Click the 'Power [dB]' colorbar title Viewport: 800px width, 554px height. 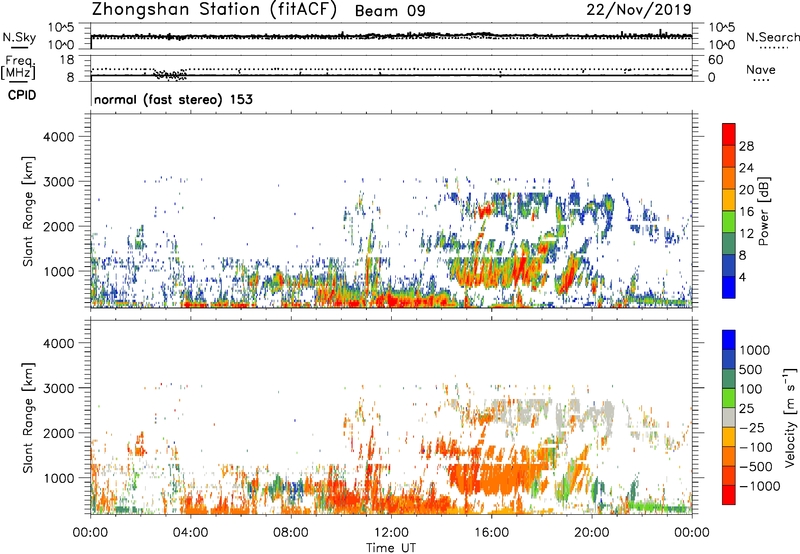tap(763, 212)
